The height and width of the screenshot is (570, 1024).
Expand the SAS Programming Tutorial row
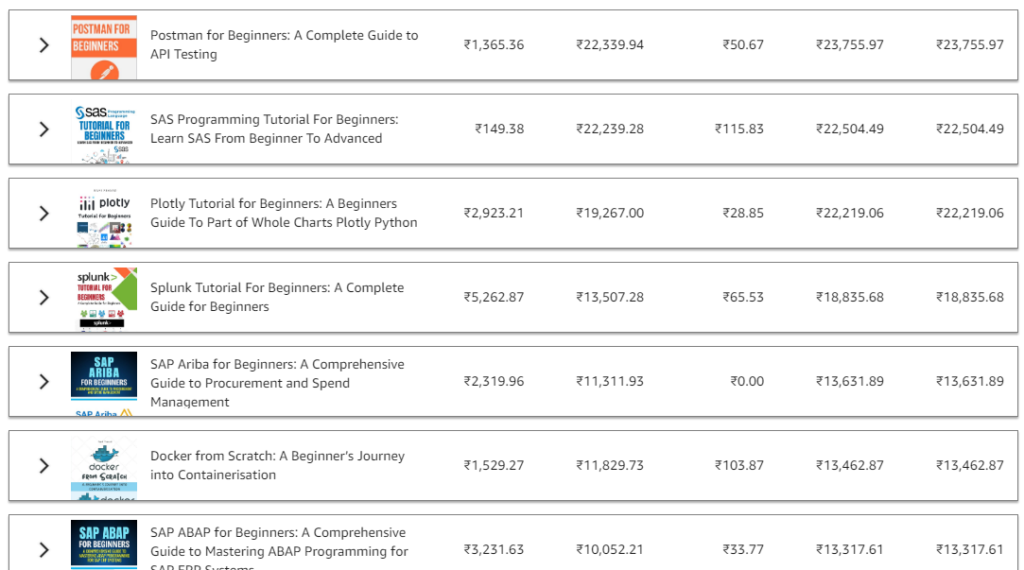(x=44, y=129)
